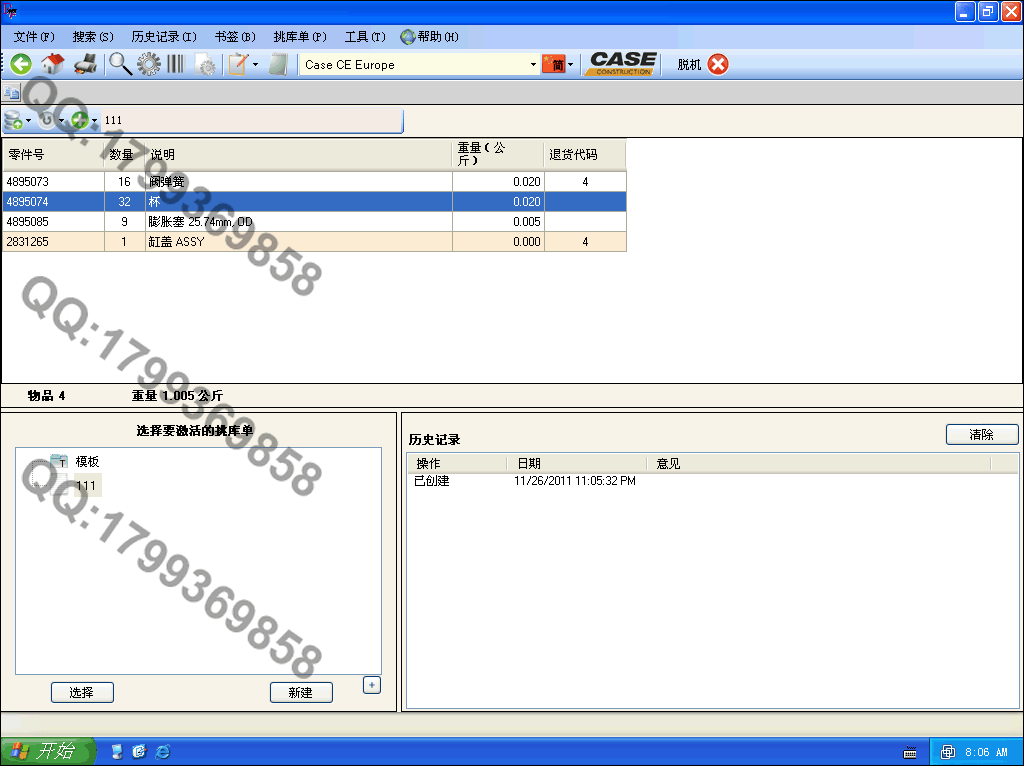This screenshot has height=766, width=1024.
Task: Click the CASE Construction logo
Action: (x=622, y=64)
